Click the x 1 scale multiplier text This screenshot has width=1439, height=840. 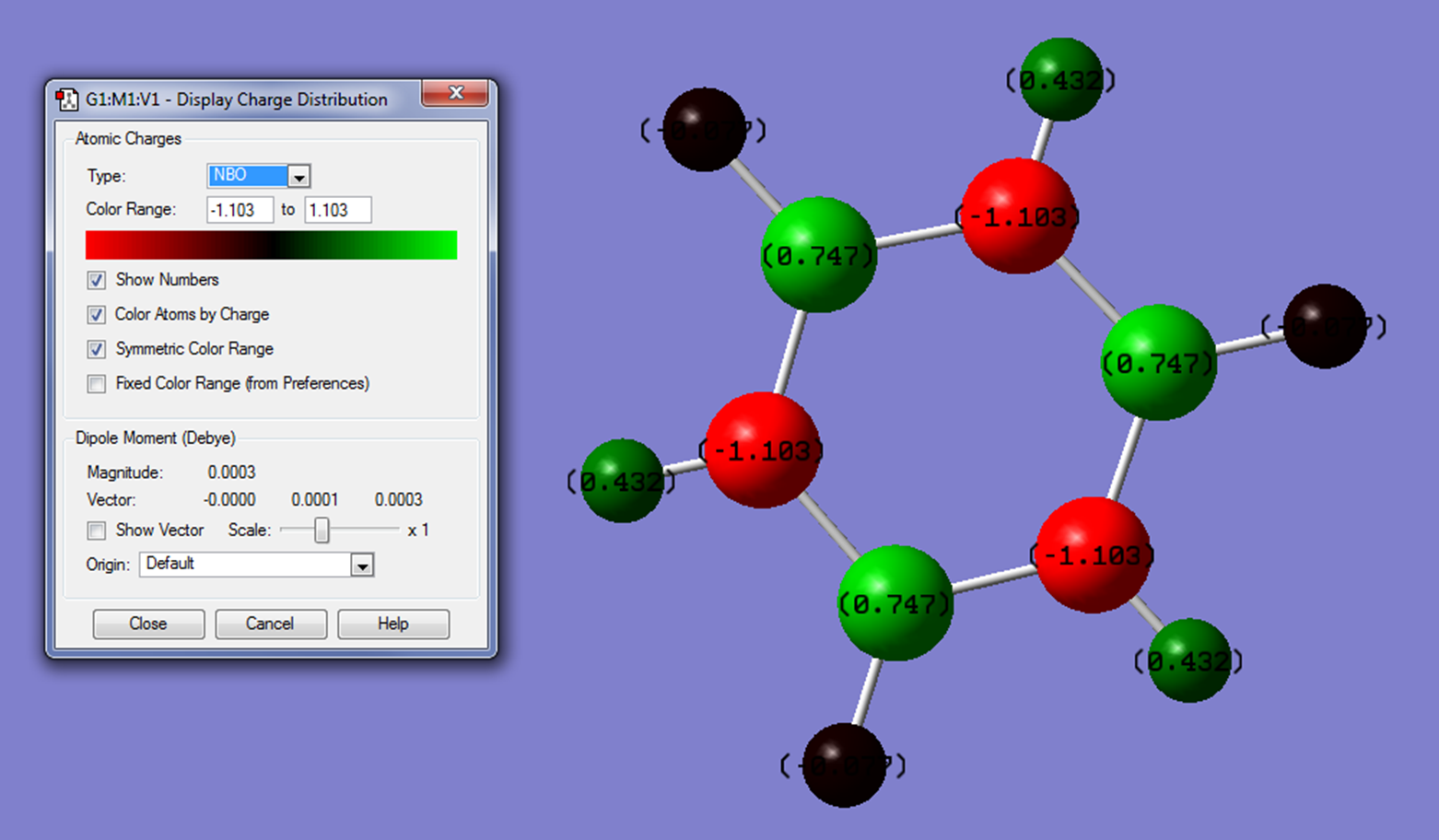point(418,531)
